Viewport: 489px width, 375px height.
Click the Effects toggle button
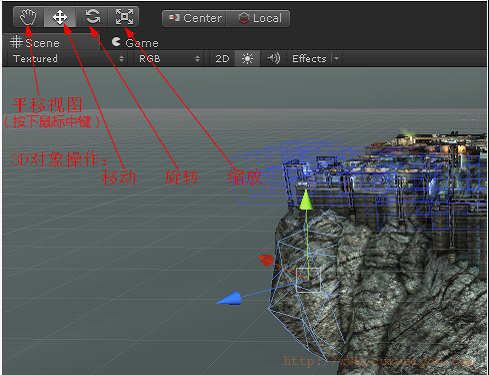pos(309,59)
